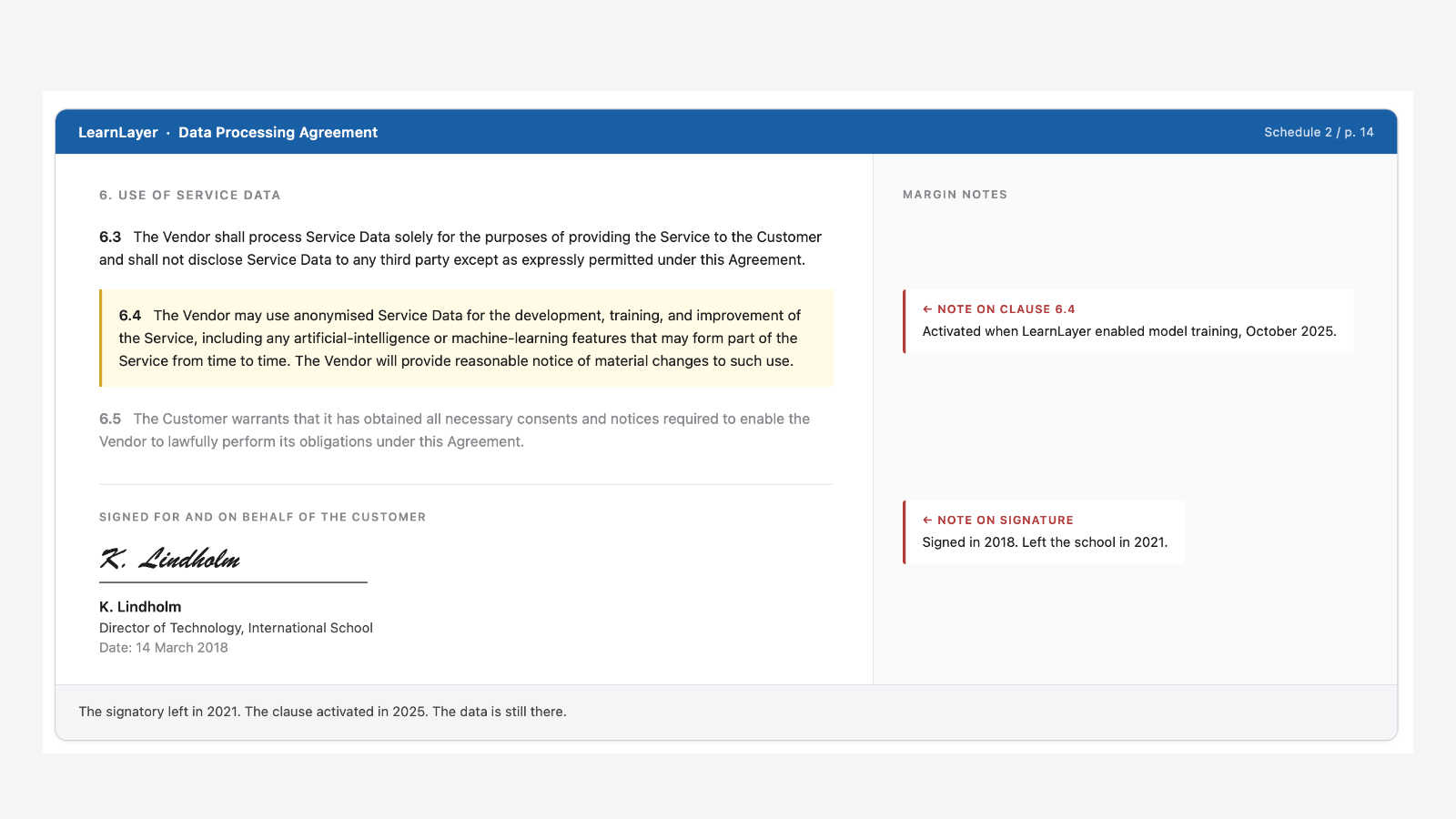Select the note text about model training, October 2025
The image size is (1456, 819).
pos(1129,331)
